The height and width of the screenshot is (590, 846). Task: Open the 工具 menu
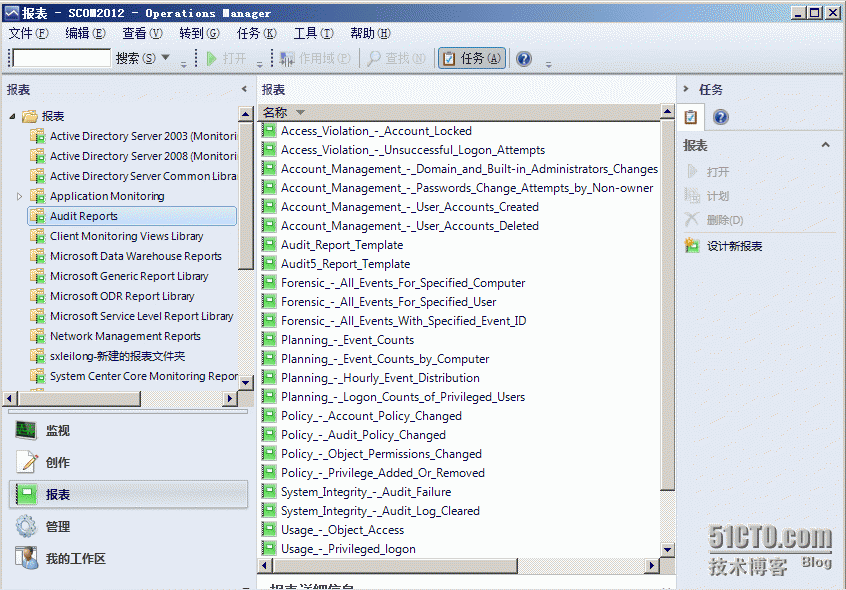tap(314, 33)
